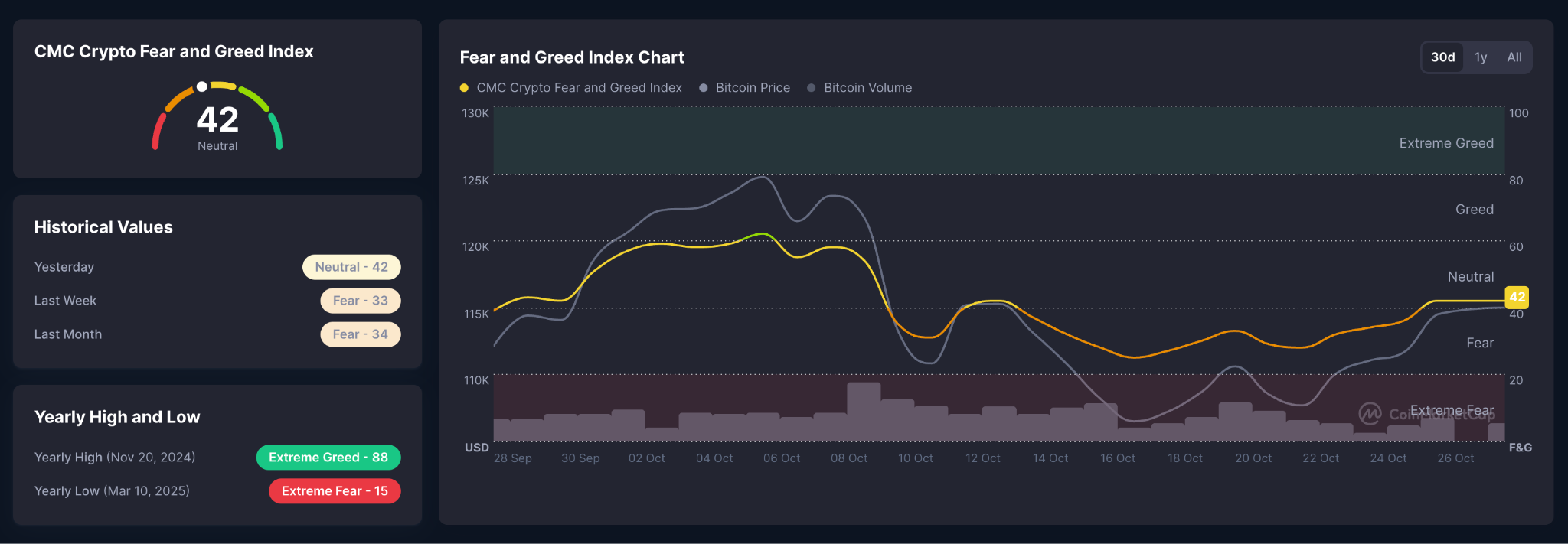Toggle the Bitcoin Volume legend series
The width and height of the screenshot is (1568, 544).
pos(860,88)
